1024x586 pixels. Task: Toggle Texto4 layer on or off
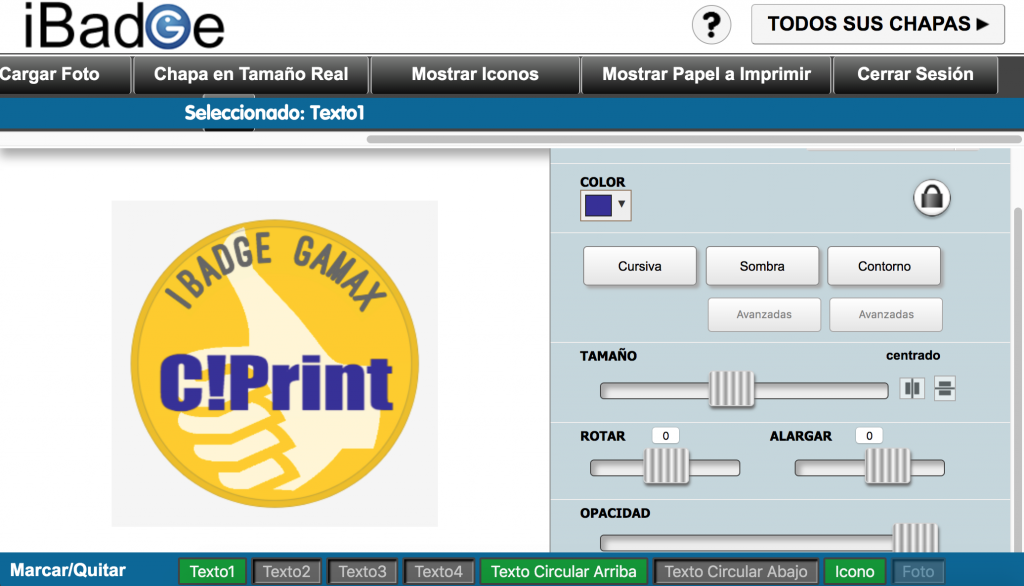(439, 572)
